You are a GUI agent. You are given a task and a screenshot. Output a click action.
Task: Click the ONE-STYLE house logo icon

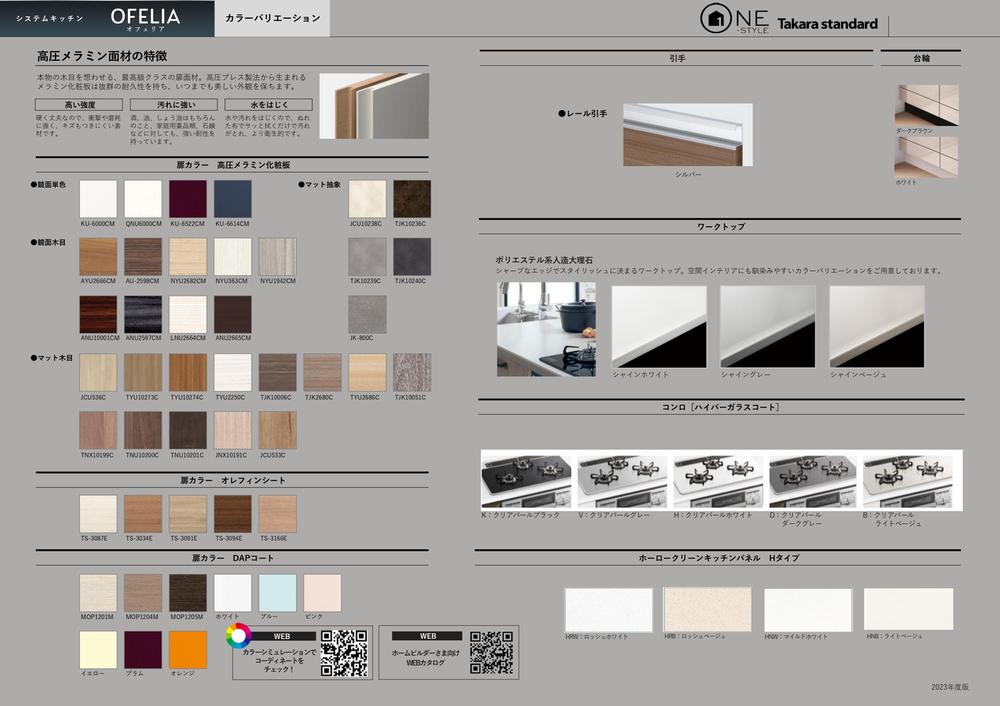pyautogui.click(x=716, y=18)
